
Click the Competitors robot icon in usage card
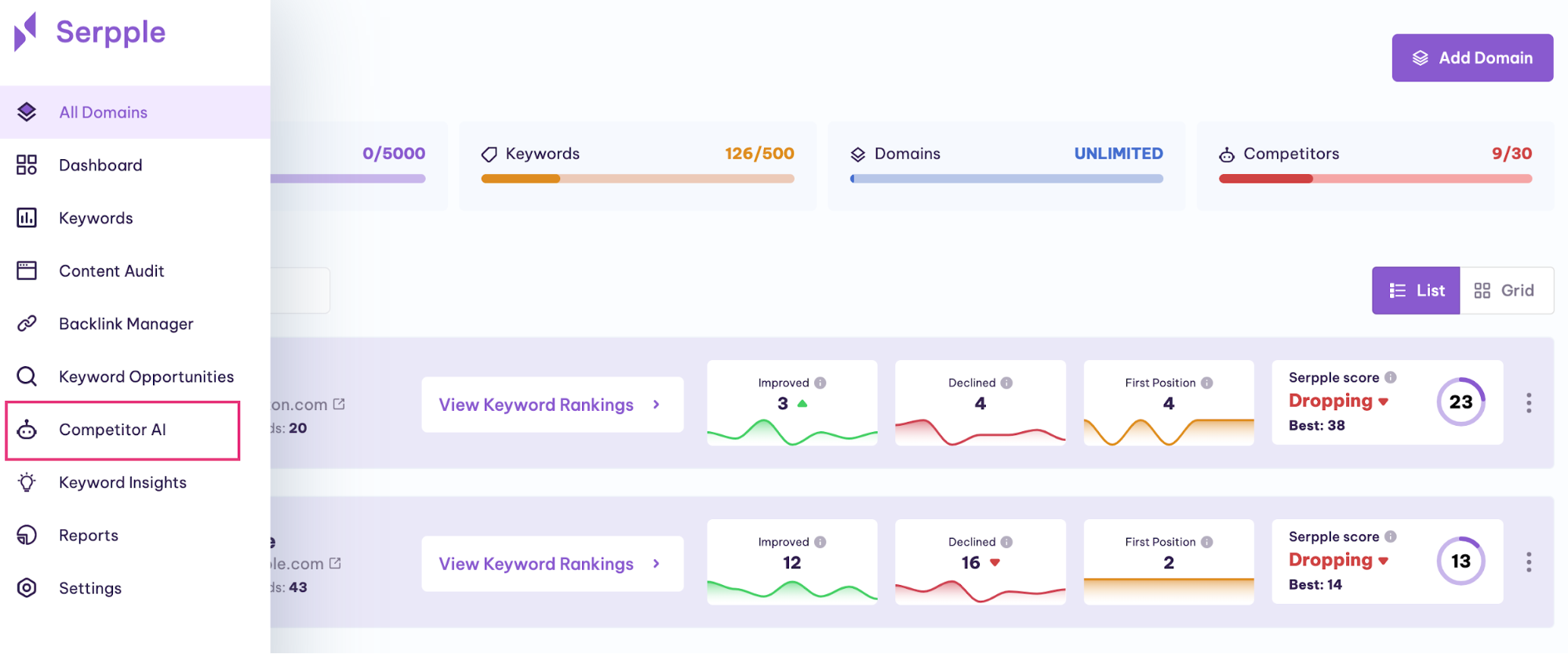(x=1227, y=154)
